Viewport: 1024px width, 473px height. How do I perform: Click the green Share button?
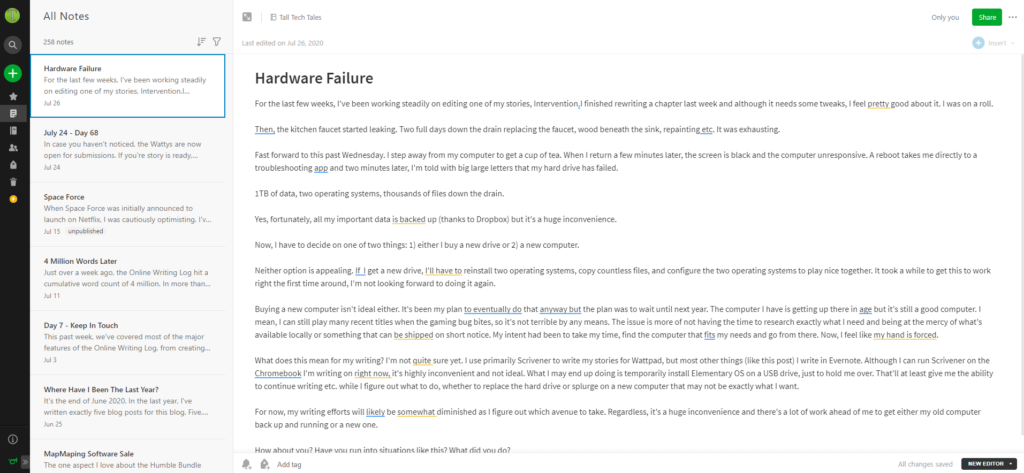(987, 18)
